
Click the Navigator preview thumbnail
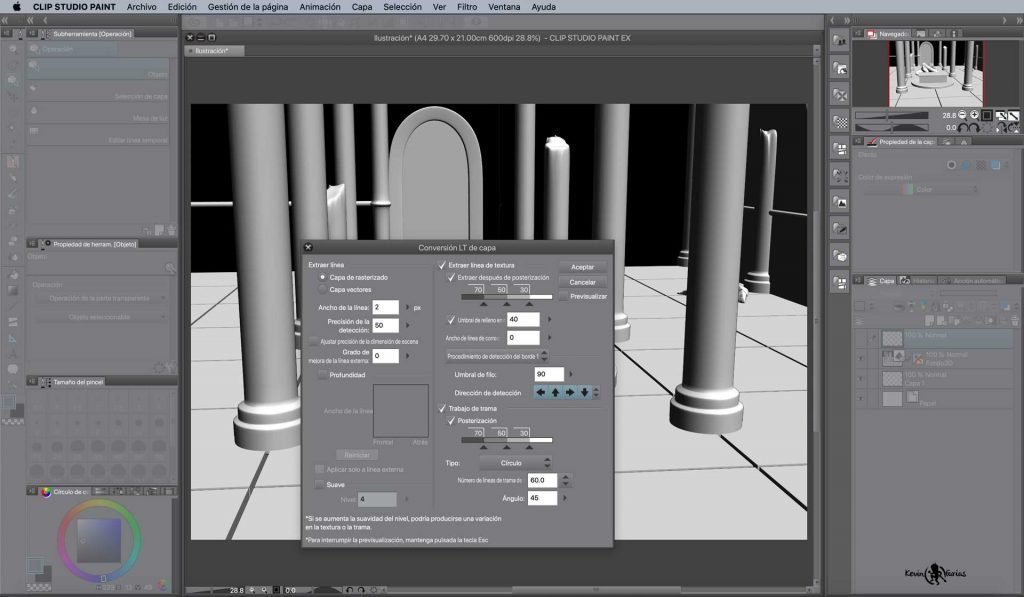coord(936,73)
